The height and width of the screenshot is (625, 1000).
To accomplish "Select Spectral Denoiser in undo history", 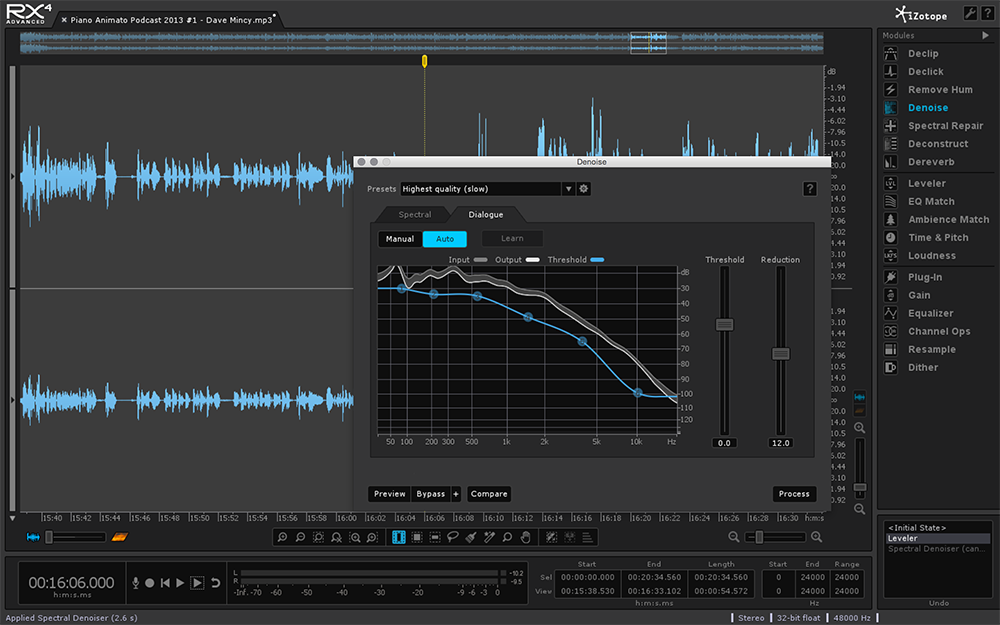I will pos(936,548).
